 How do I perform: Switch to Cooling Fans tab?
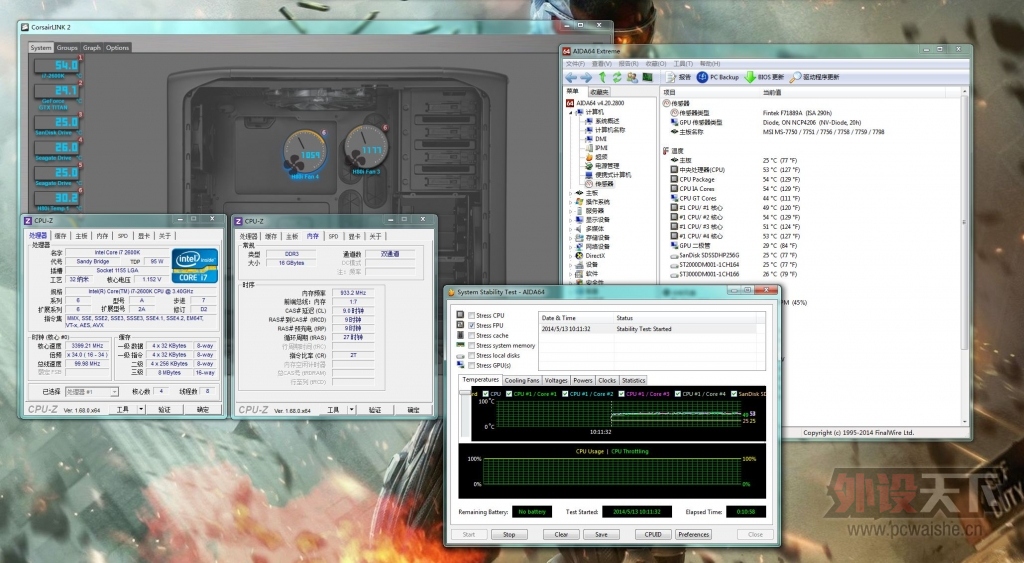522,381
